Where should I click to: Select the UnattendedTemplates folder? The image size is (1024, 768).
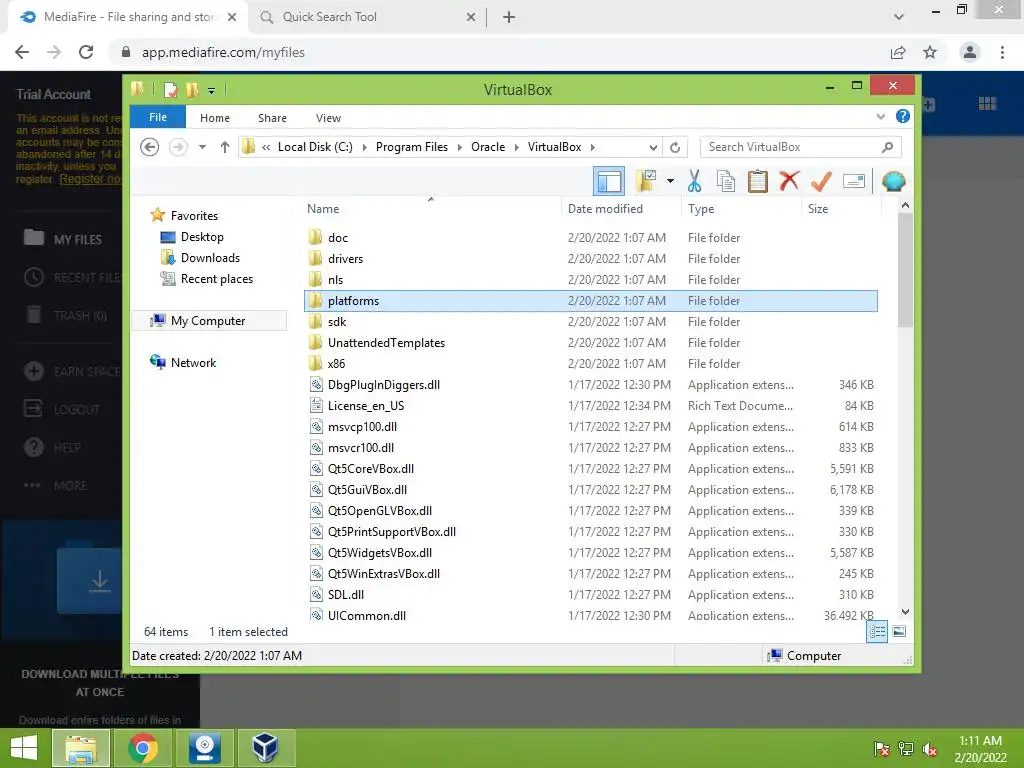pos(591,343)
